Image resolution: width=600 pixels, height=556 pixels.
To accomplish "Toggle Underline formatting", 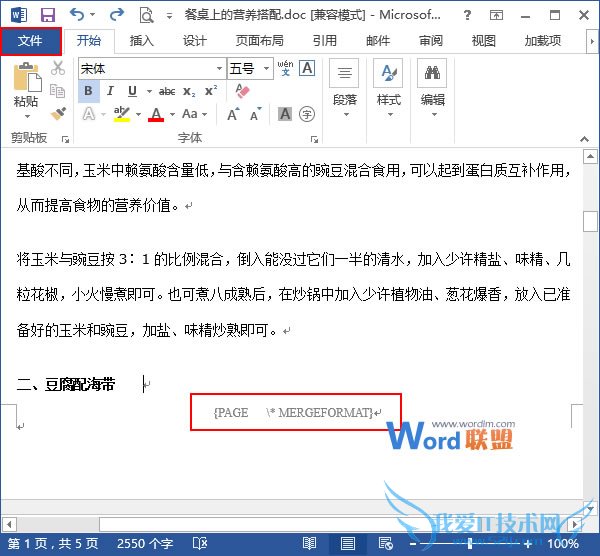I will pos(132,91).
